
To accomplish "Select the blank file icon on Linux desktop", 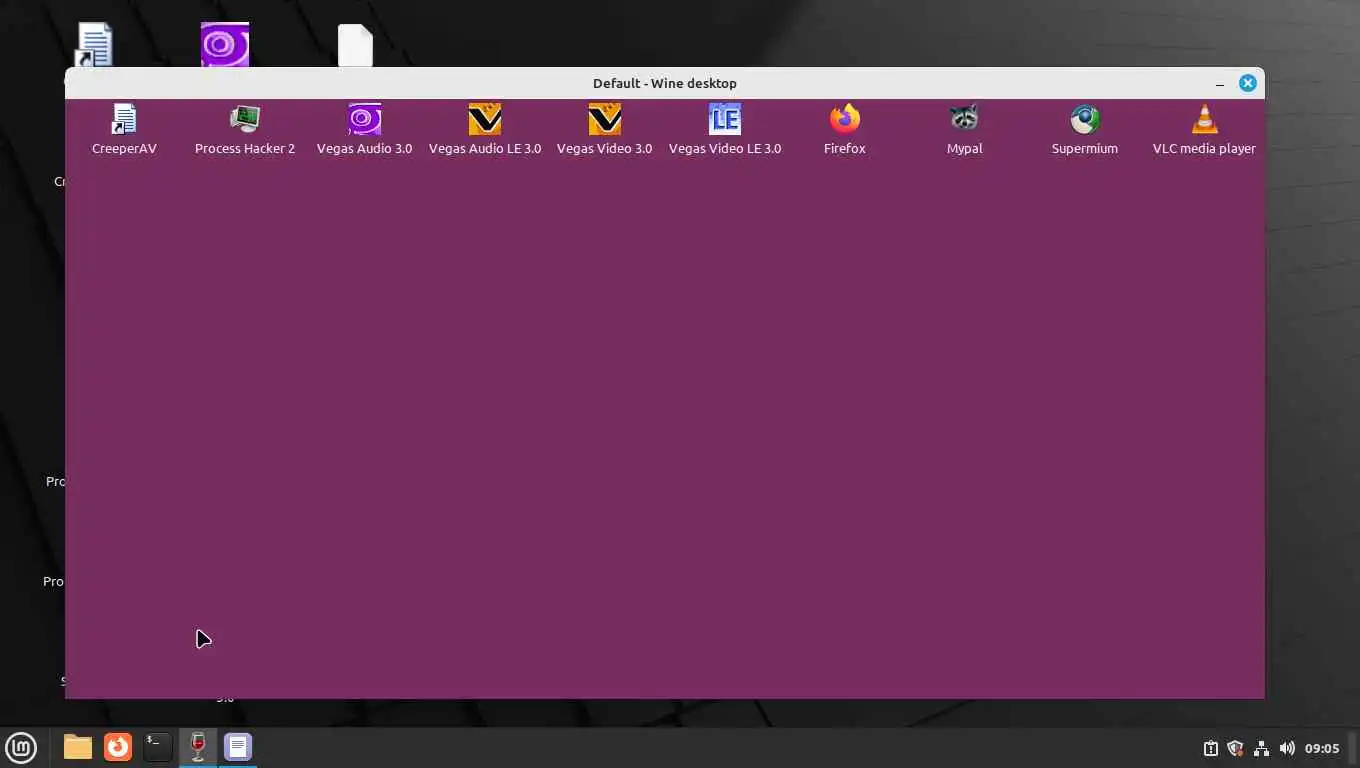I will coord(355,46).
